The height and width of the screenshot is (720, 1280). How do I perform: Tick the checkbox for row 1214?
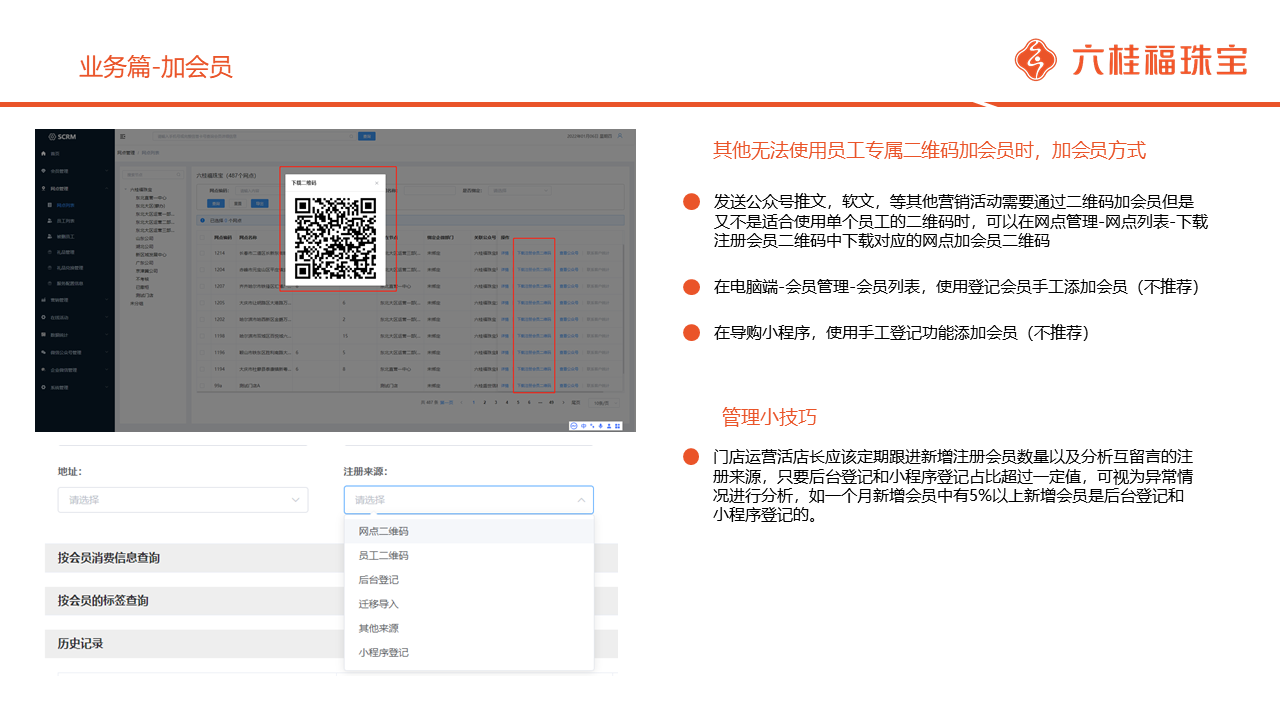pos(204,254)
